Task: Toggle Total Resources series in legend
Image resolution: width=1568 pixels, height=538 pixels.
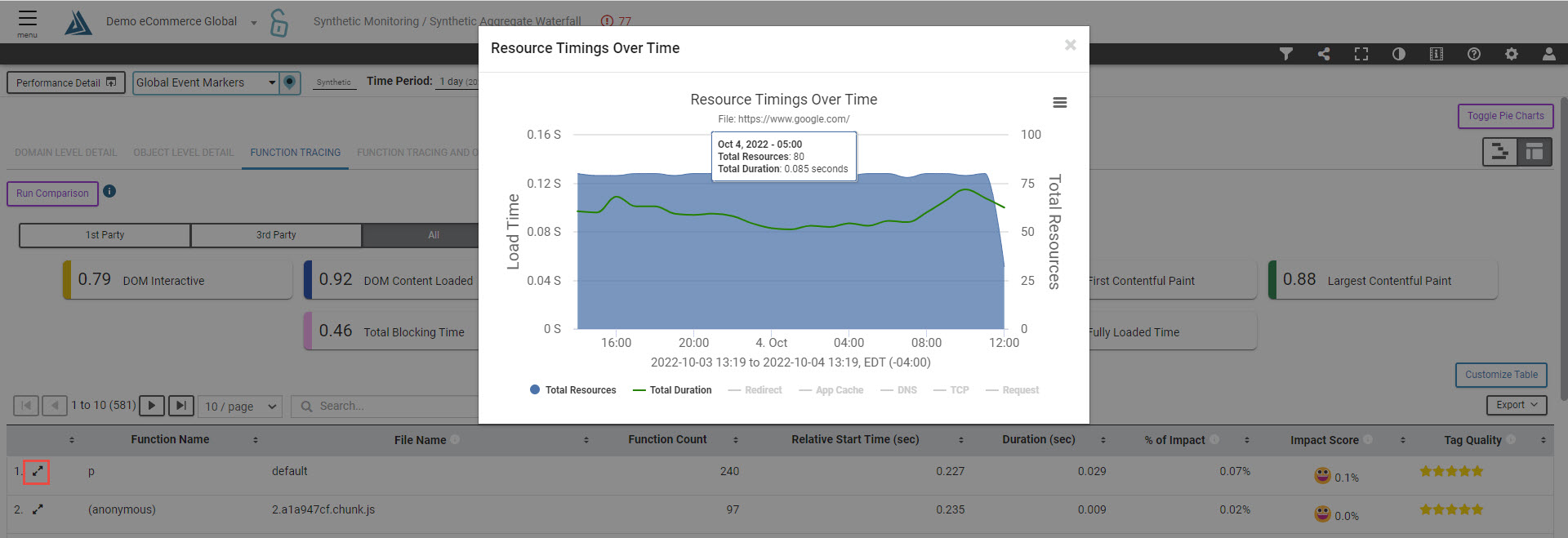Action: coord(573,390)
